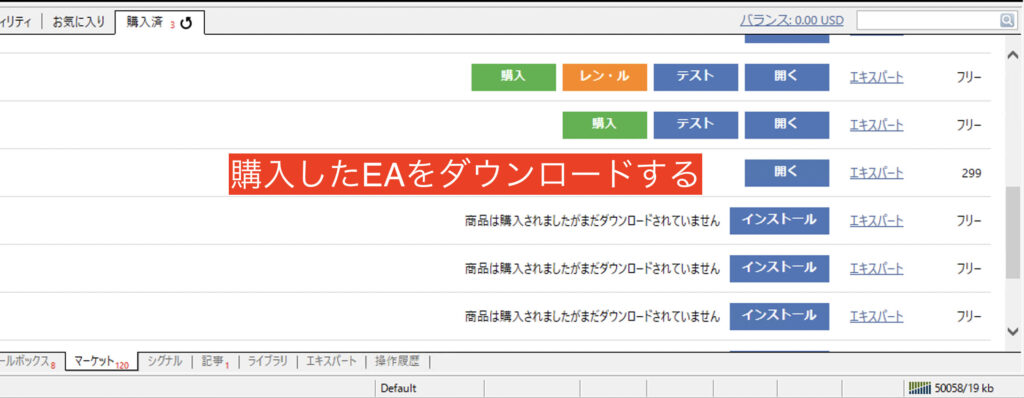Click 開く in the row priced 299
Screen dimensions: 1024x398
(x=787, y=173)
